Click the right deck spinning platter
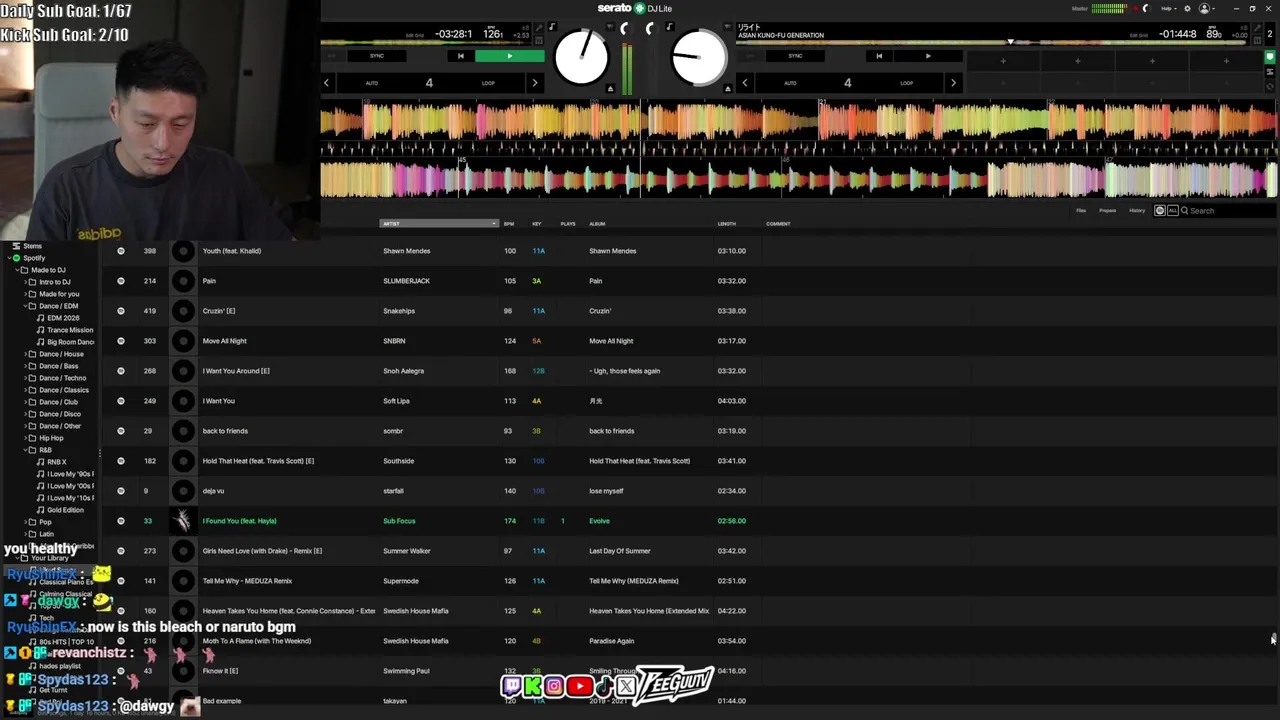 (x=699, y=57)
